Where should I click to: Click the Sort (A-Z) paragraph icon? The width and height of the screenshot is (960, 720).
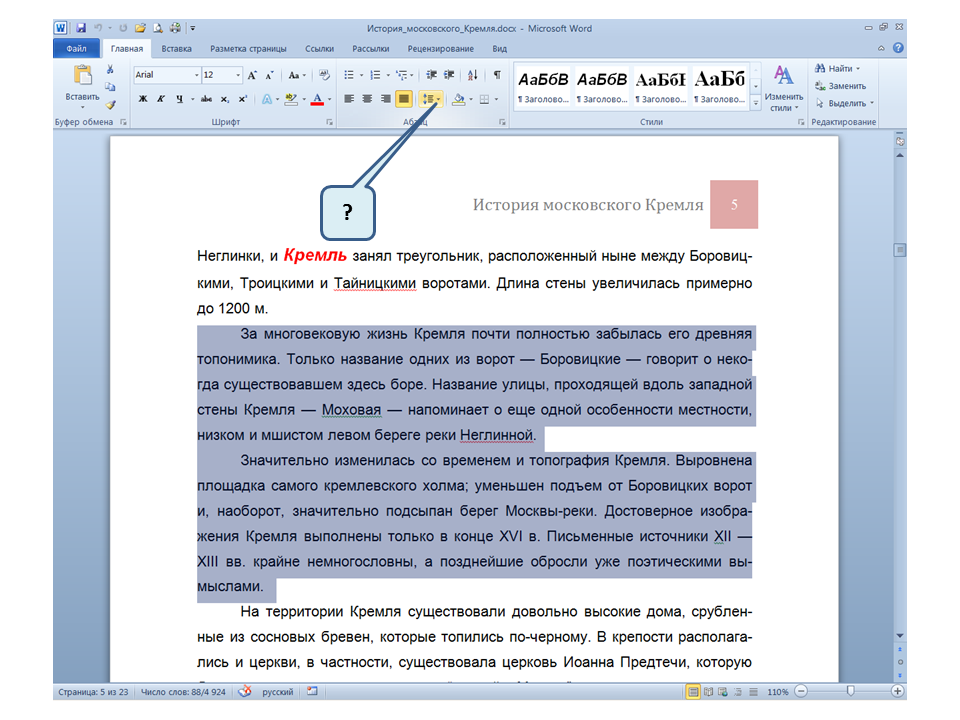(472, 75)
